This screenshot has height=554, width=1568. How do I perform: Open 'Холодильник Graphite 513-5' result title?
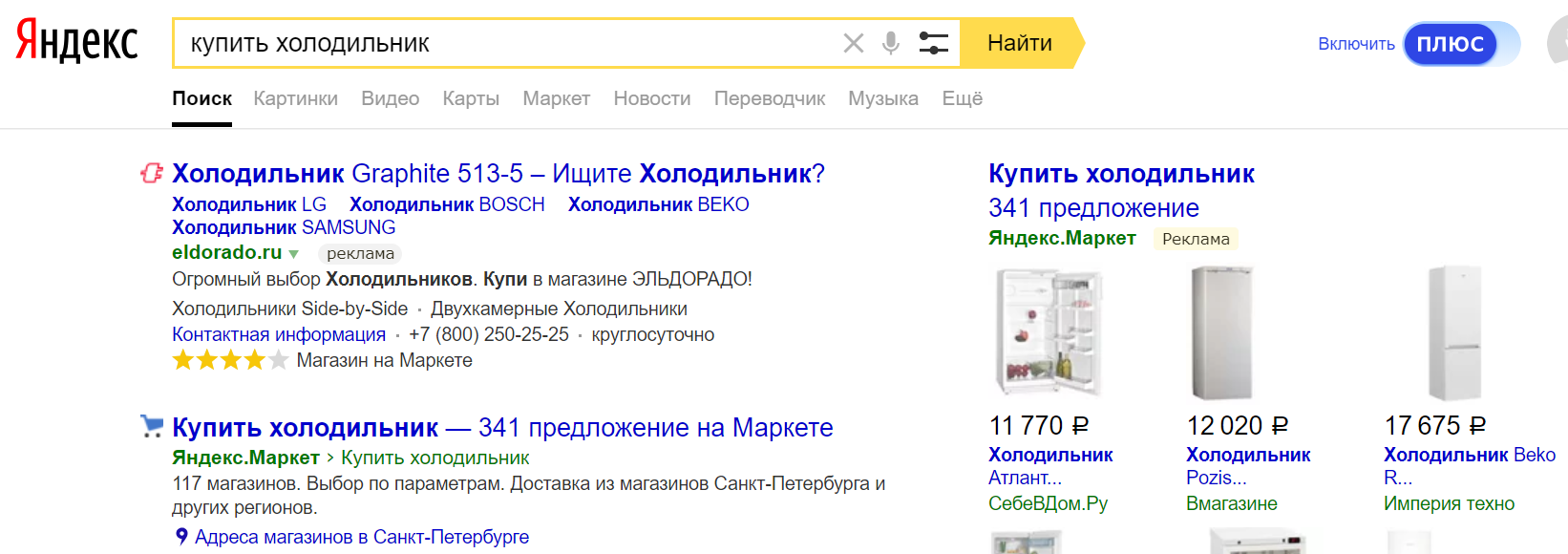coord(498,174)
